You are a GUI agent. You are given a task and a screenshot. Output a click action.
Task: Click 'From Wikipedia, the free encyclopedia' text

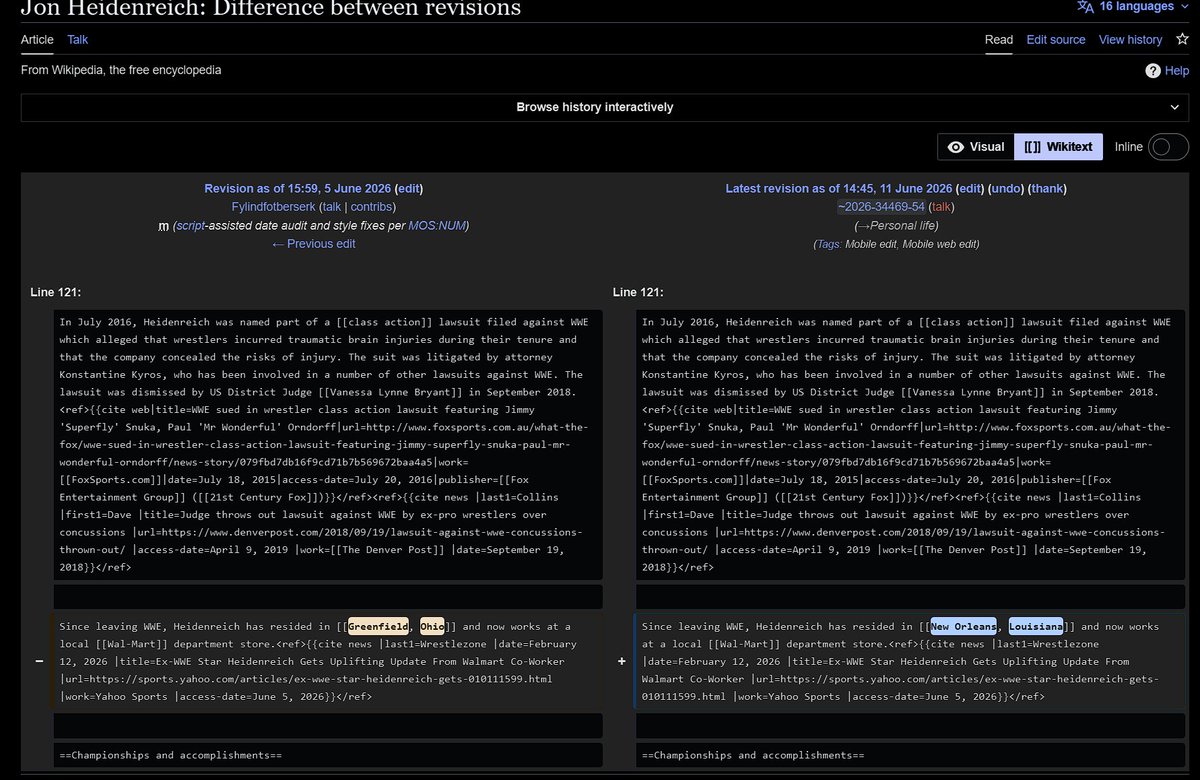(x=121, y=71)
